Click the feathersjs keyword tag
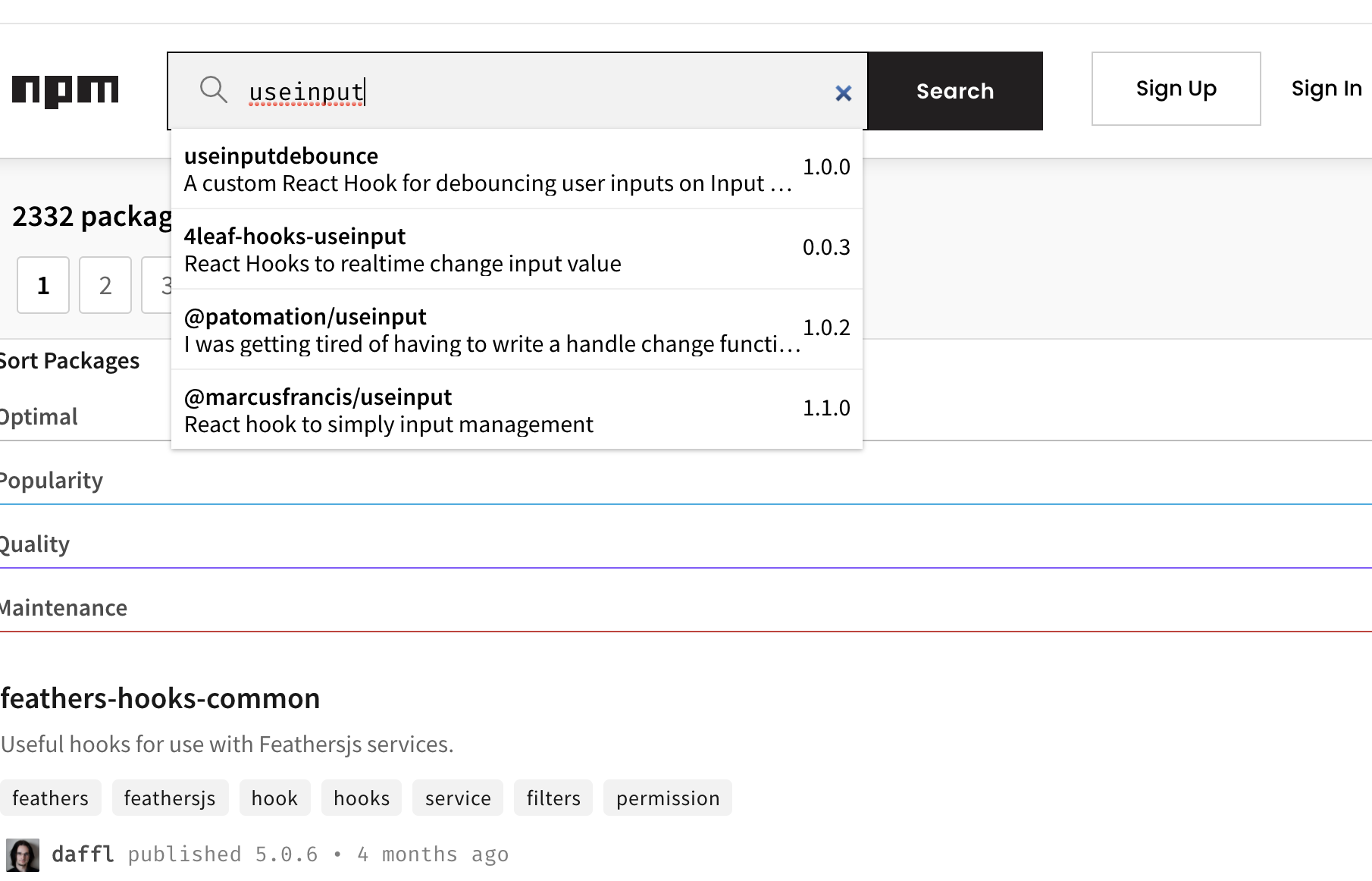The height and width of the screenshot is (881, 1372). (170, 798)
